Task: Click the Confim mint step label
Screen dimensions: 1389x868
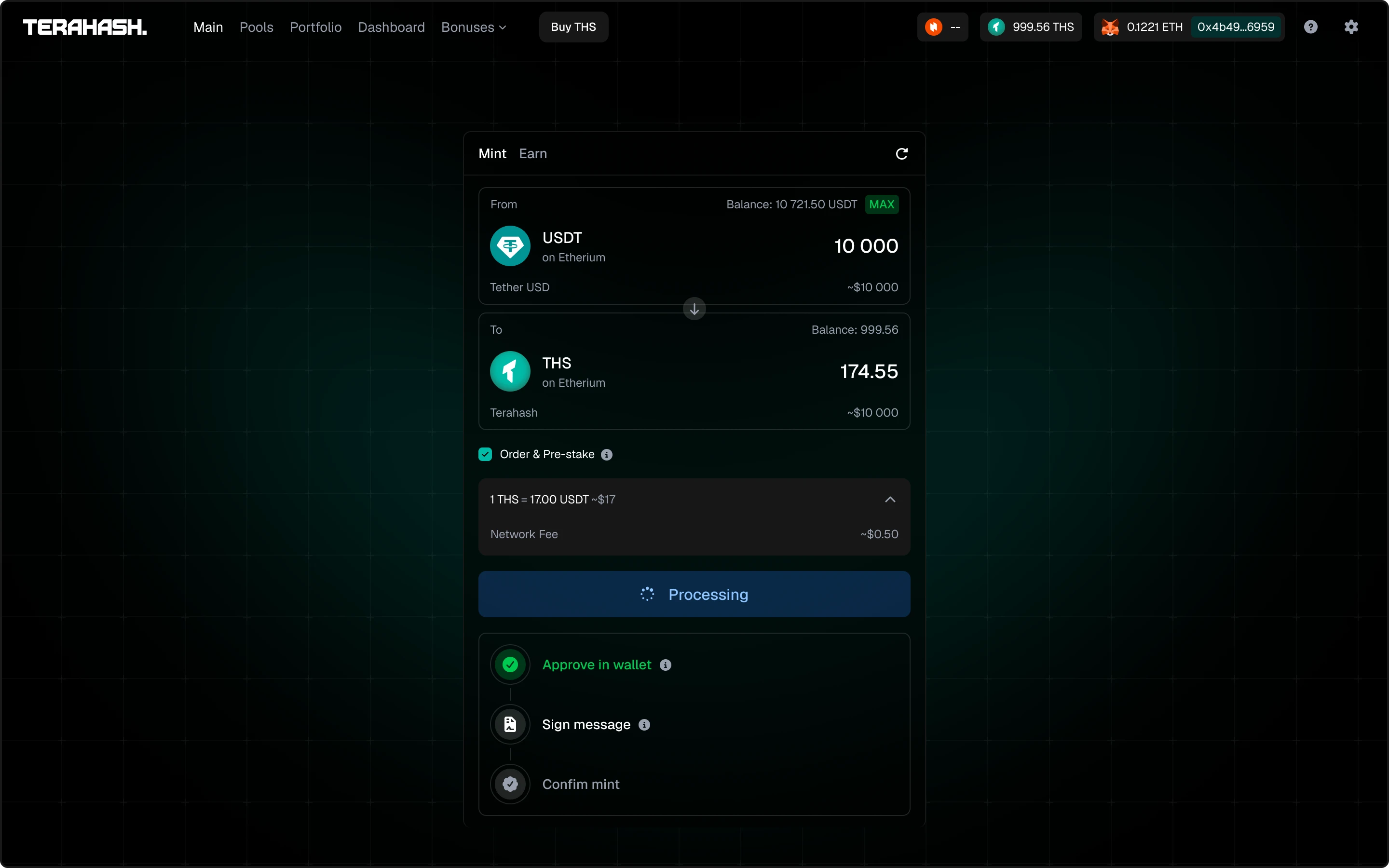Action: 581,784
